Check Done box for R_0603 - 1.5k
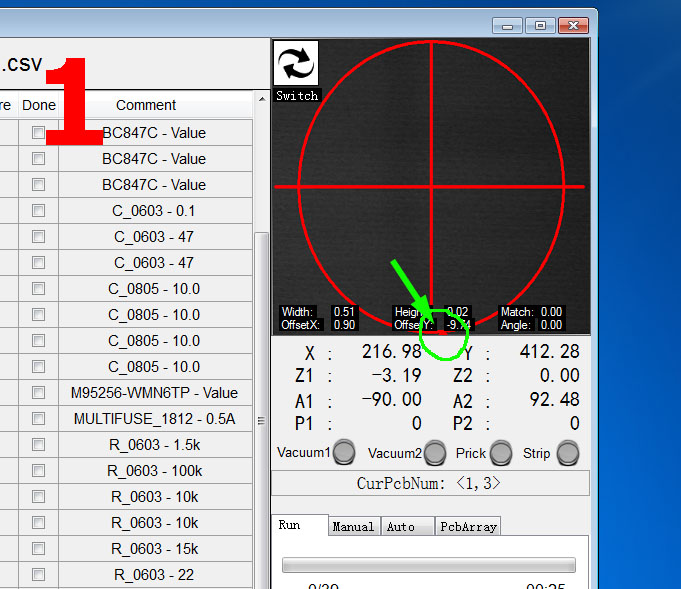 [x=38, y=444]
